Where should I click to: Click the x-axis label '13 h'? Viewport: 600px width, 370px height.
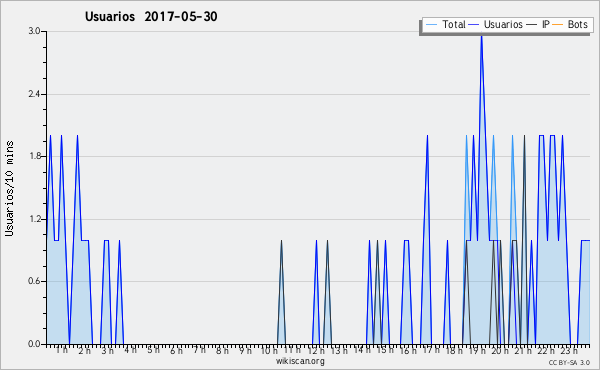pyautogui.click(x=339, y=350)
